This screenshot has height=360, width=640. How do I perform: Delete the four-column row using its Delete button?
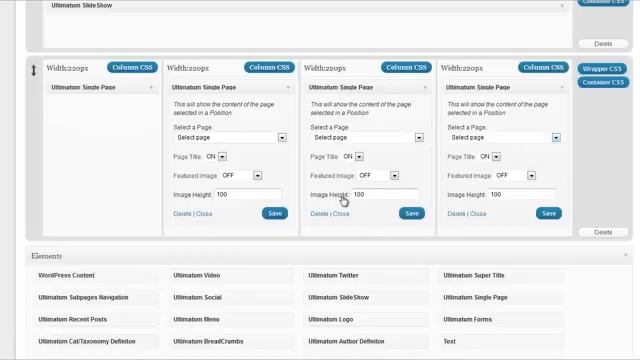[603, 232]
